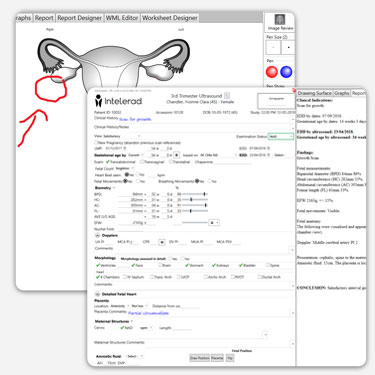Image resolution: width=375 pixels, height=375 pixels.
Task: Open the Examination Status dropdown
Action: tap(281, 137)
